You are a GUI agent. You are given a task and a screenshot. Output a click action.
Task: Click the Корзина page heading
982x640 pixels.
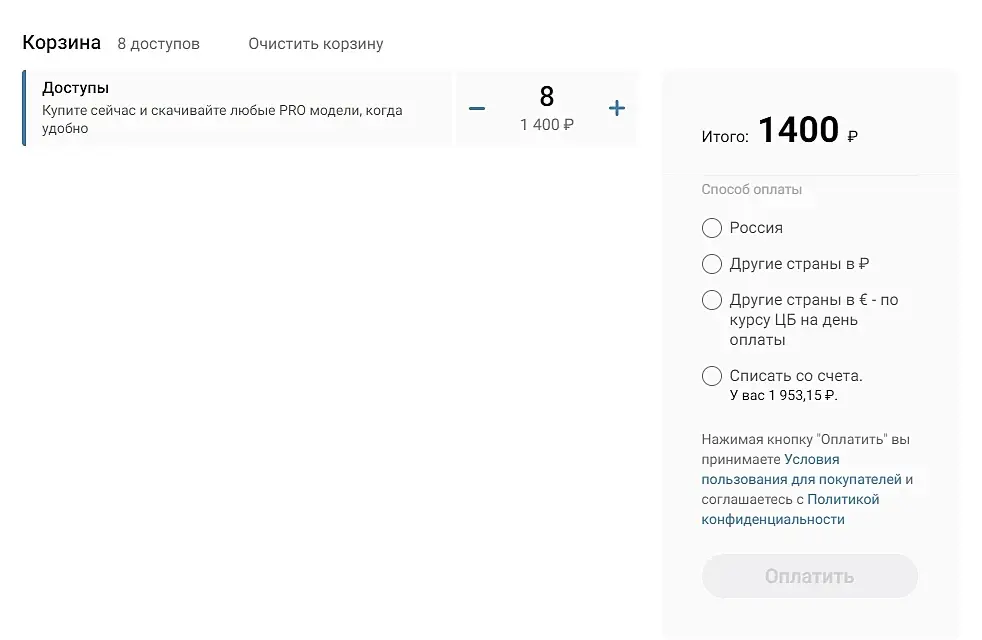pos(62,43)
